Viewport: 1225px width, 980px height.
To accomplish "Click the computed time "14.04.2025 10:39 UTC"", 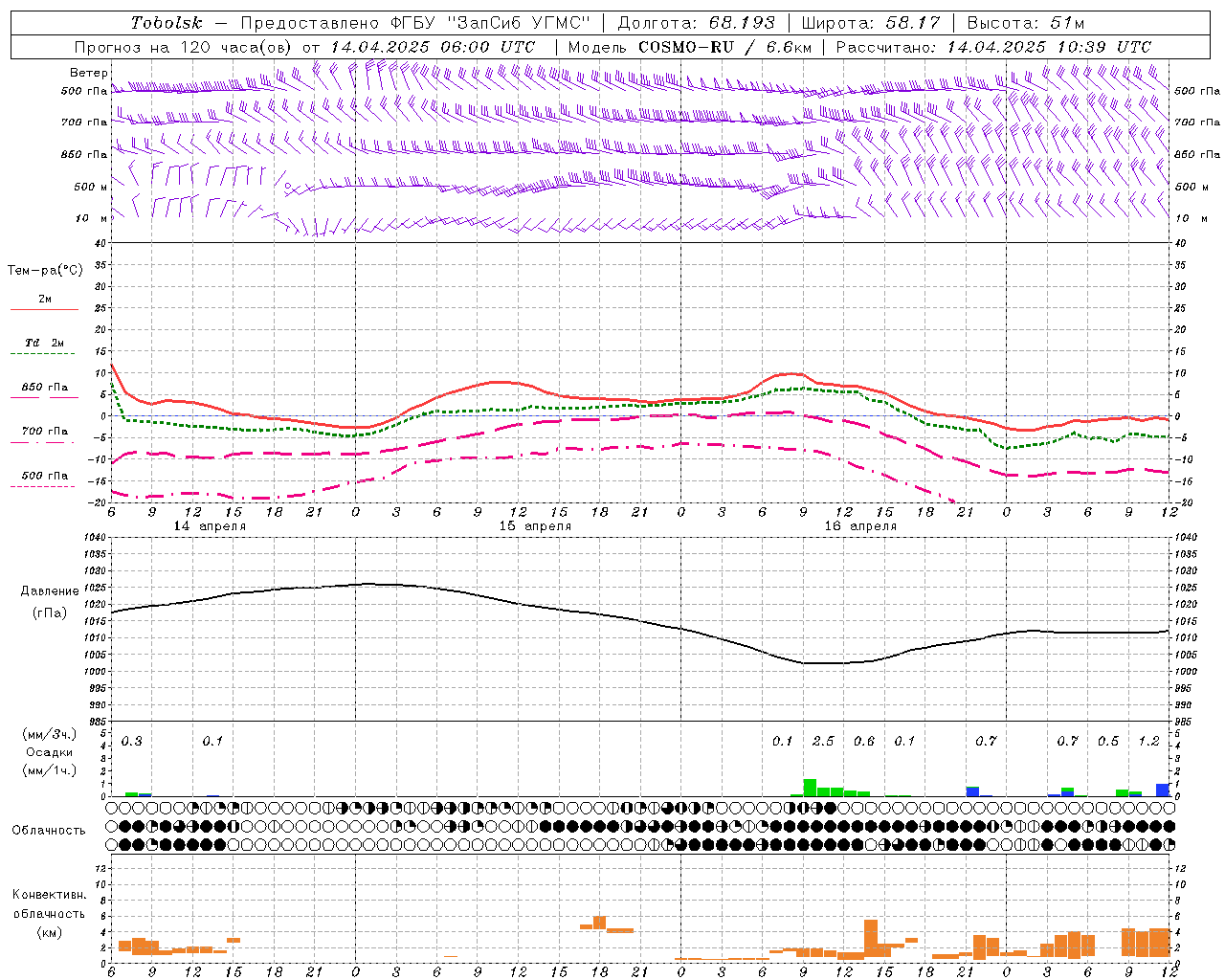I will tap(1049, 47).
